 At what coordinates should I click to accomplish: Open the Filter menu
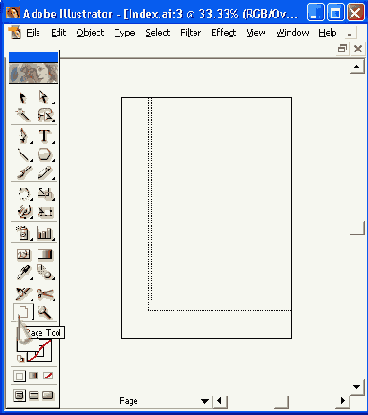tap(191, 33)
